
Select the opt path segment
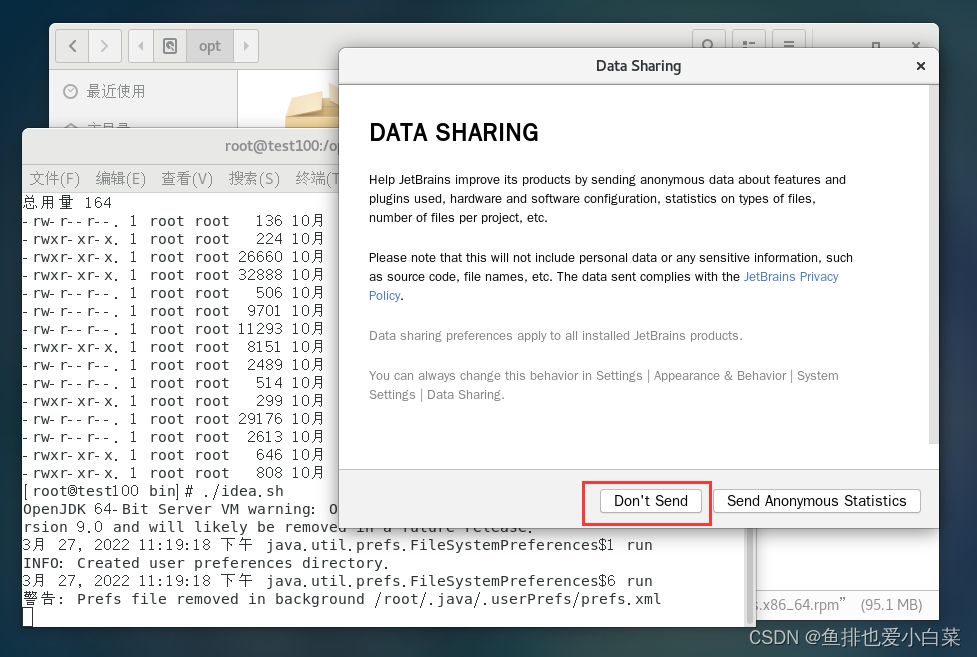[210, 46]
